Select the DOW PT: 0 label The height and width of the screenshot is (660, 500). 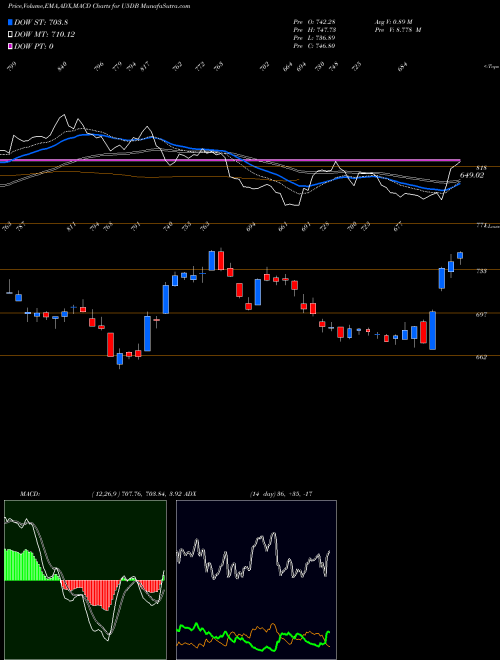[34, 46]
